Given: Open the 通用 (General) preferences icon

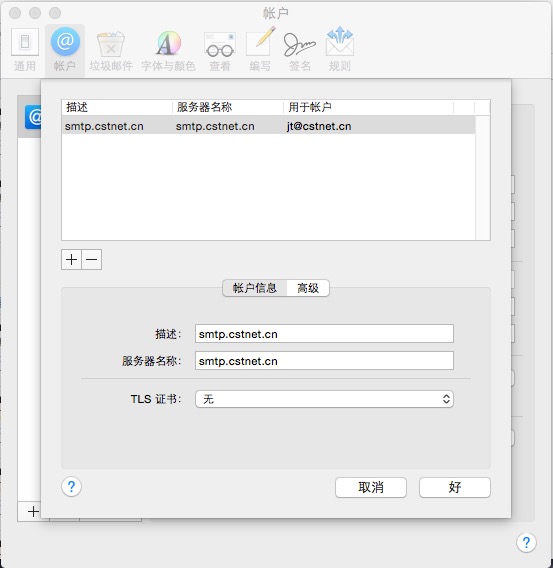Looking at the screenshot, I should [x=25, y=50].
